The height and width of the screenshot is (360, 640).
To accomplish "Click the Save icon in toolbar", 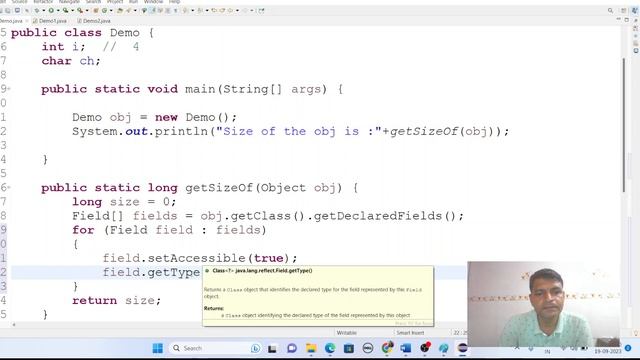I will pos(1,10).
